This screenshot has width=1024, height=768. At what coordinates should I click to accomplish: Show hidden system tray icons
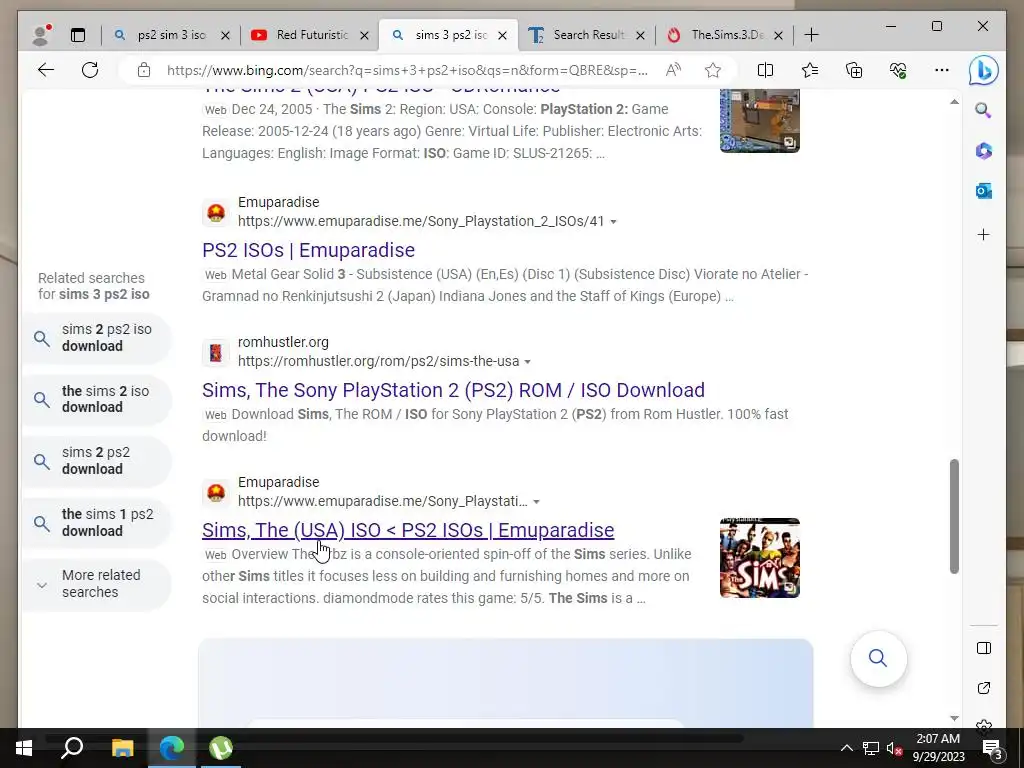(846, 748)
